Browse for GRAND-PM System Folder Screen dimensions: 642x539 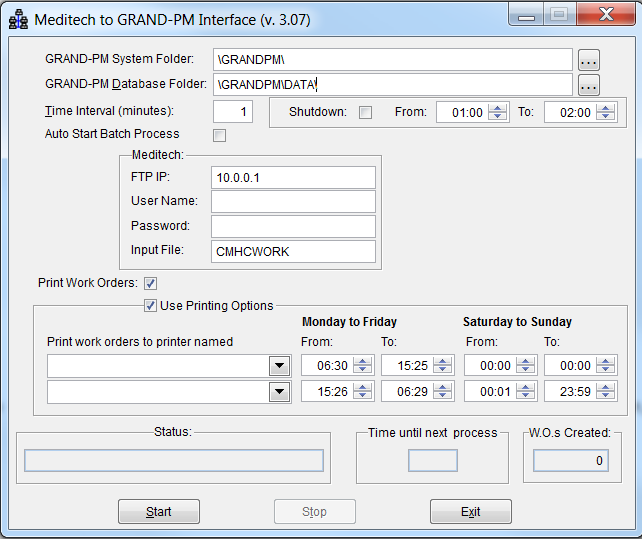[x=589, y=60]
